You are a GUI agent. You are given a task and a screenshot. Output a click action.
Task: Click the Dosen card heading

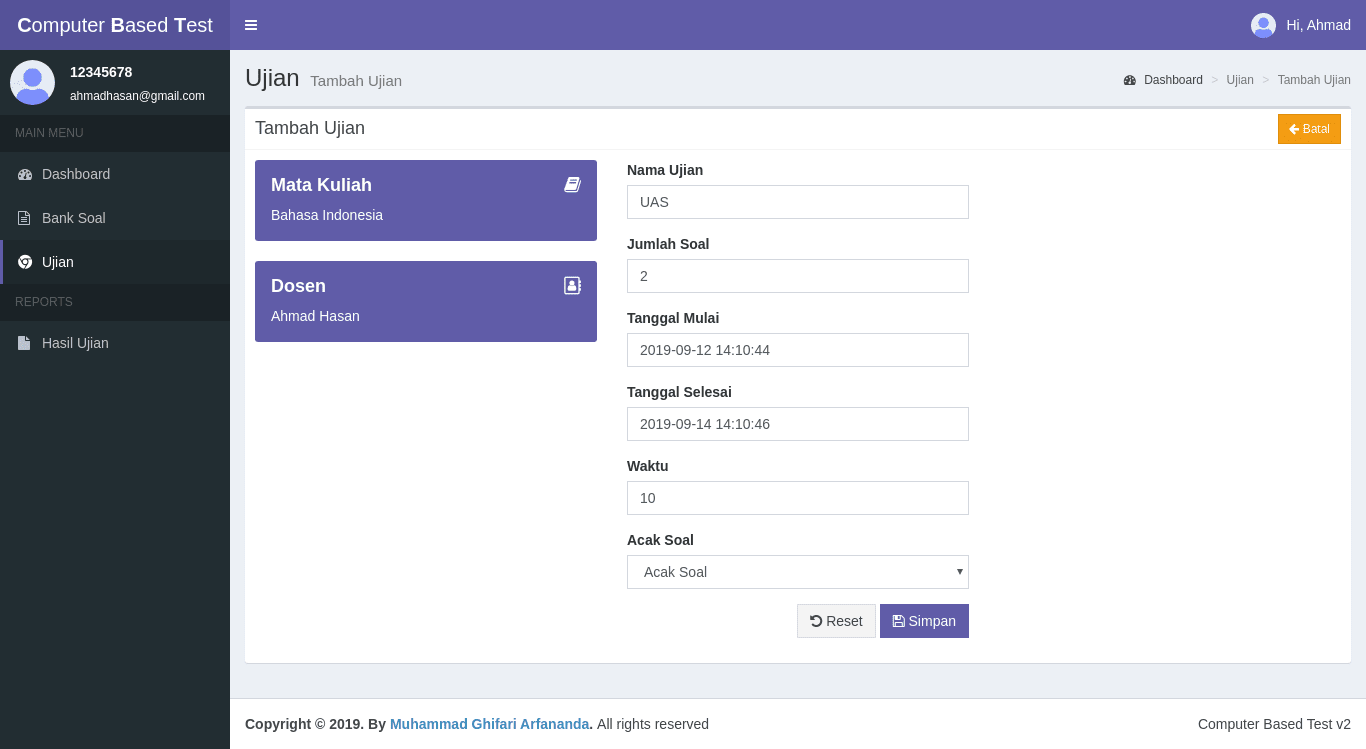(x=298, y=286)
